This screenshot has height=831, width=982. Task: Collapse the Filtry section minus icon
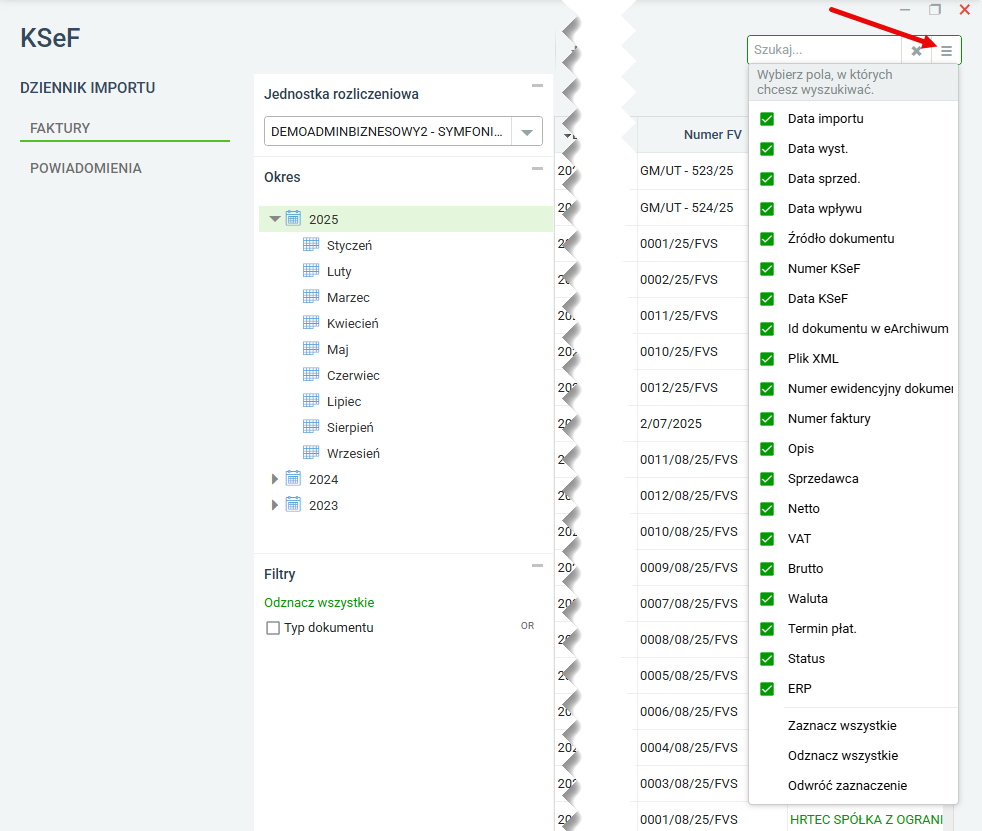[537, 566]
